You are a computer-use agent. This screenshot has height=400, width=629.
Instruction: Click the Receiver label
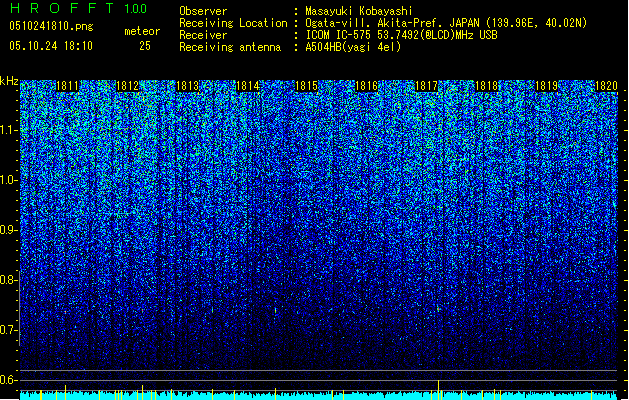pos(203,35)
